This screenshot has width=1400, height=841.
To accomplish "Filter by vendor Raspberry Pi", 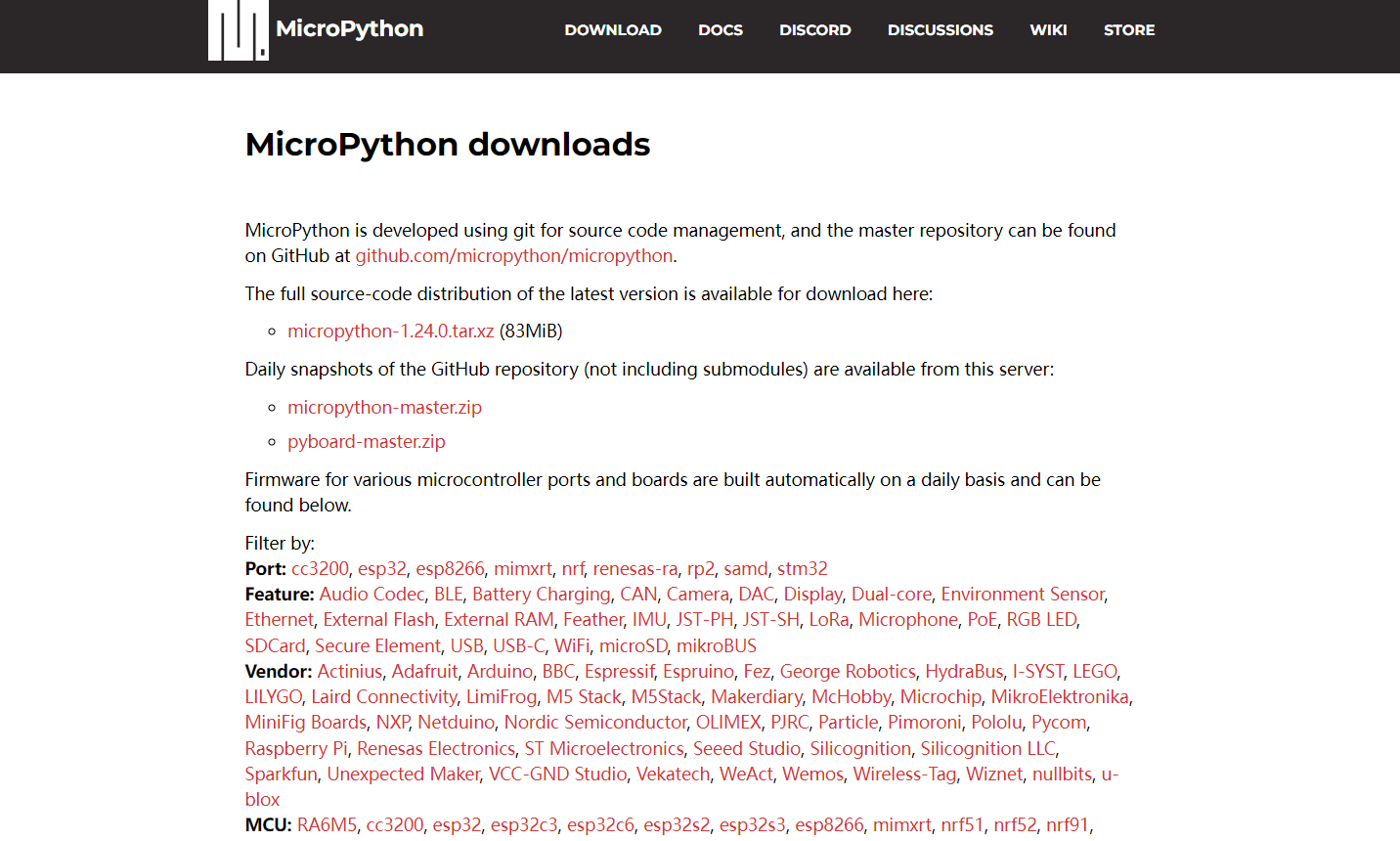I will pyautogui.click(x=296, y=749).
